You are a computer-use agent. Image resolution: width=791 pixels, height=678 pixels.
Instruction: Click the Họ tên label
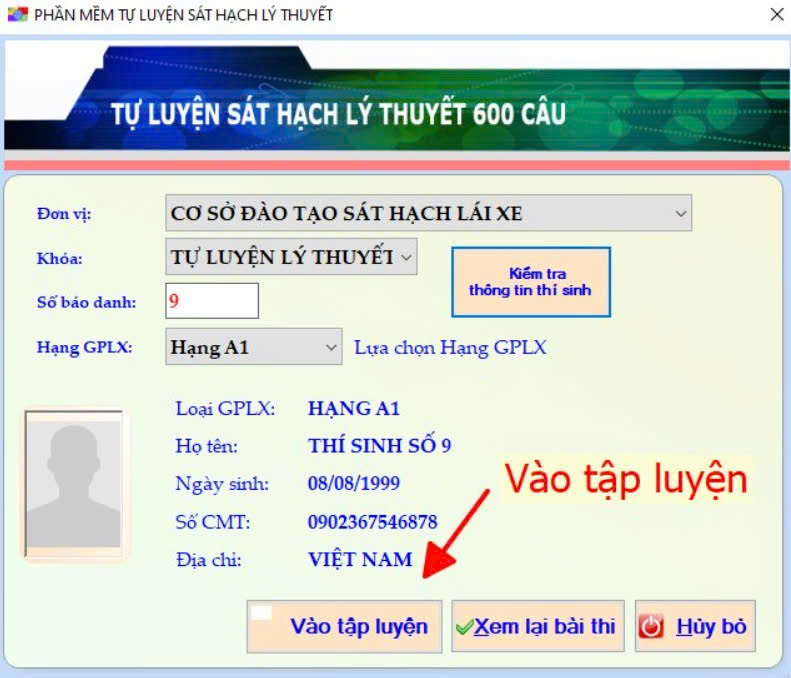coord(206,446)
